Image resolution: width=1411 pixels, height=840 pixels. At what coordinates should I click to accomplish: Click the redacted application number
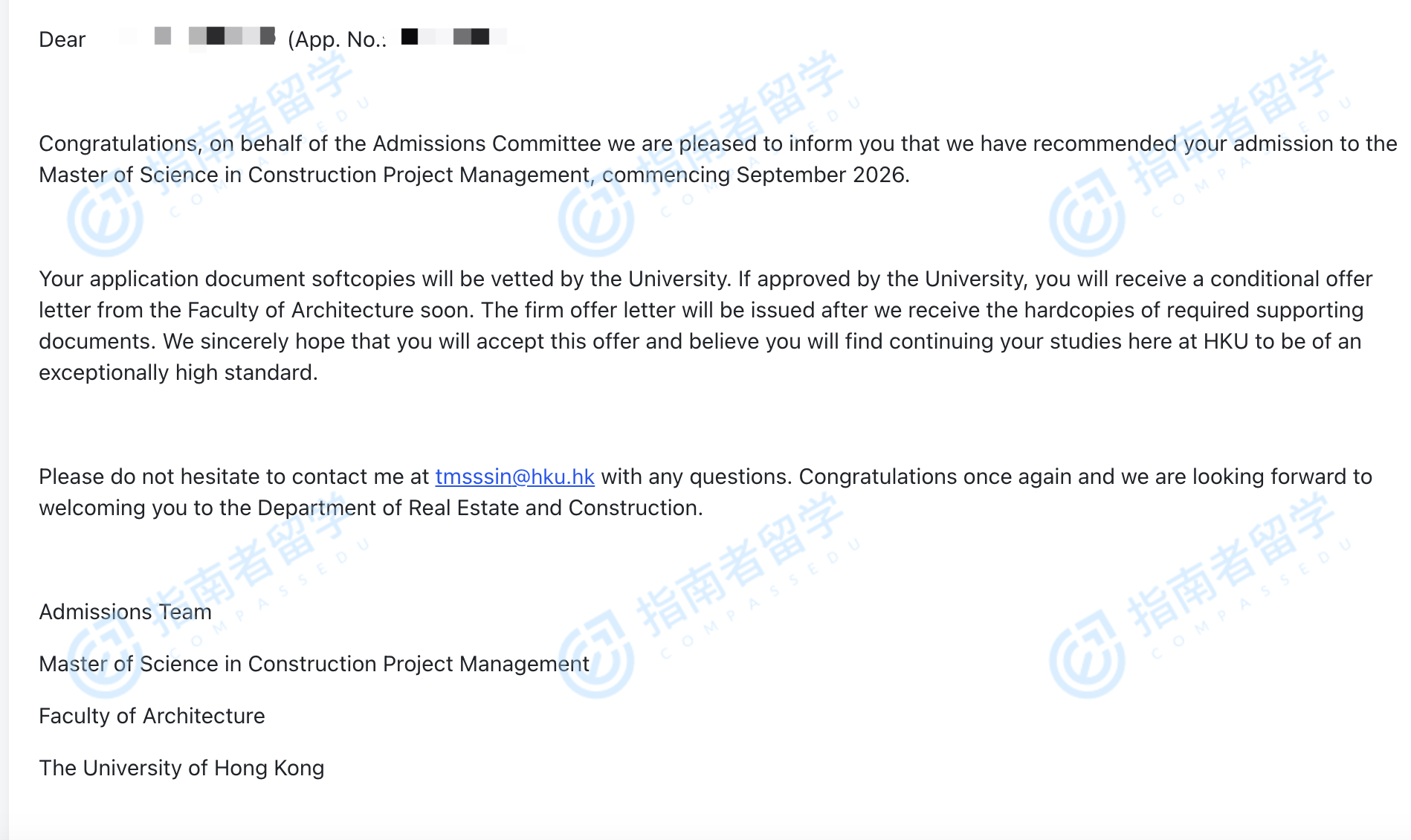tap(453, 36)
